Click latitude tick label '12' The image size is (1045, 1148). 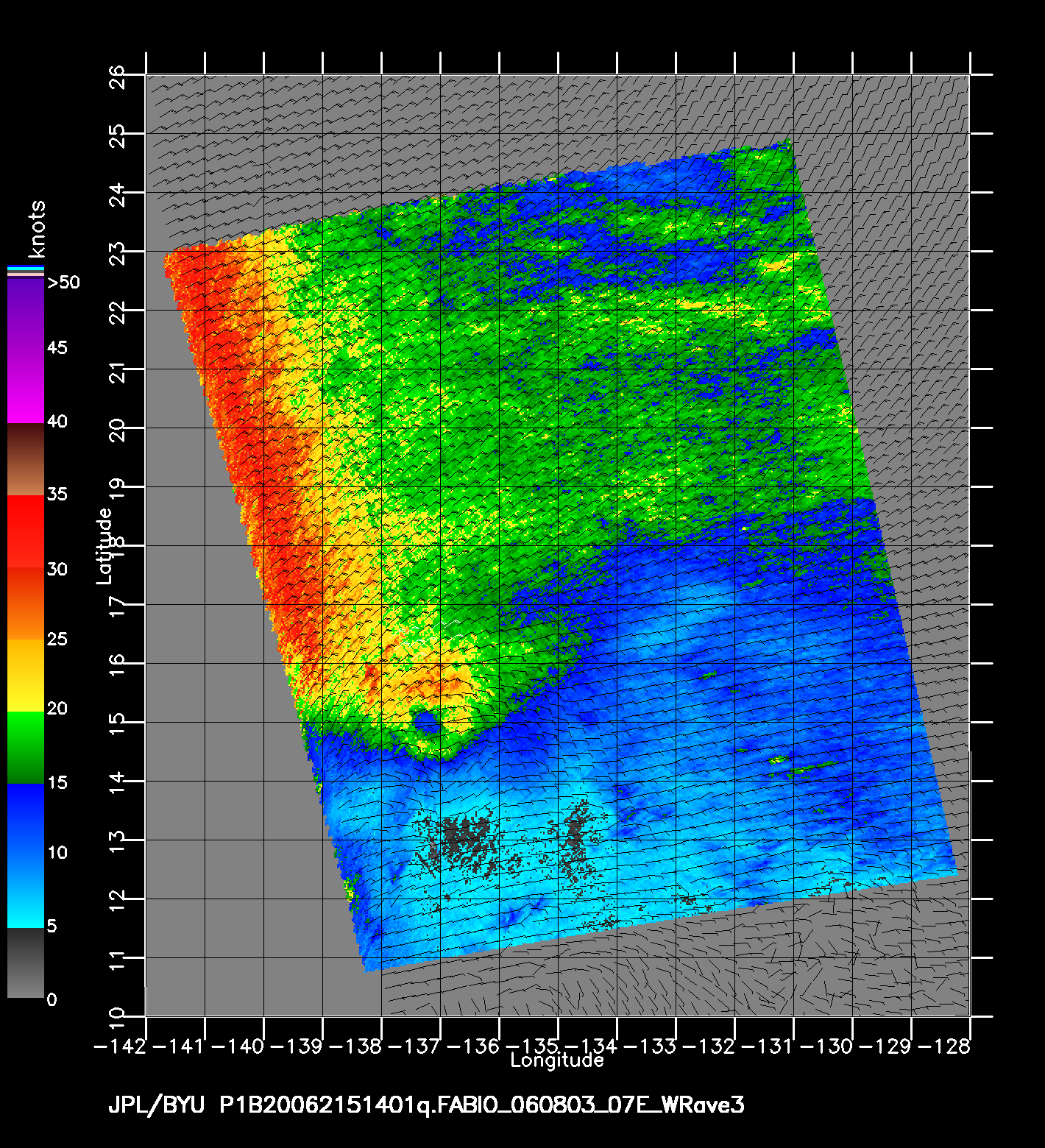point(117,900)
